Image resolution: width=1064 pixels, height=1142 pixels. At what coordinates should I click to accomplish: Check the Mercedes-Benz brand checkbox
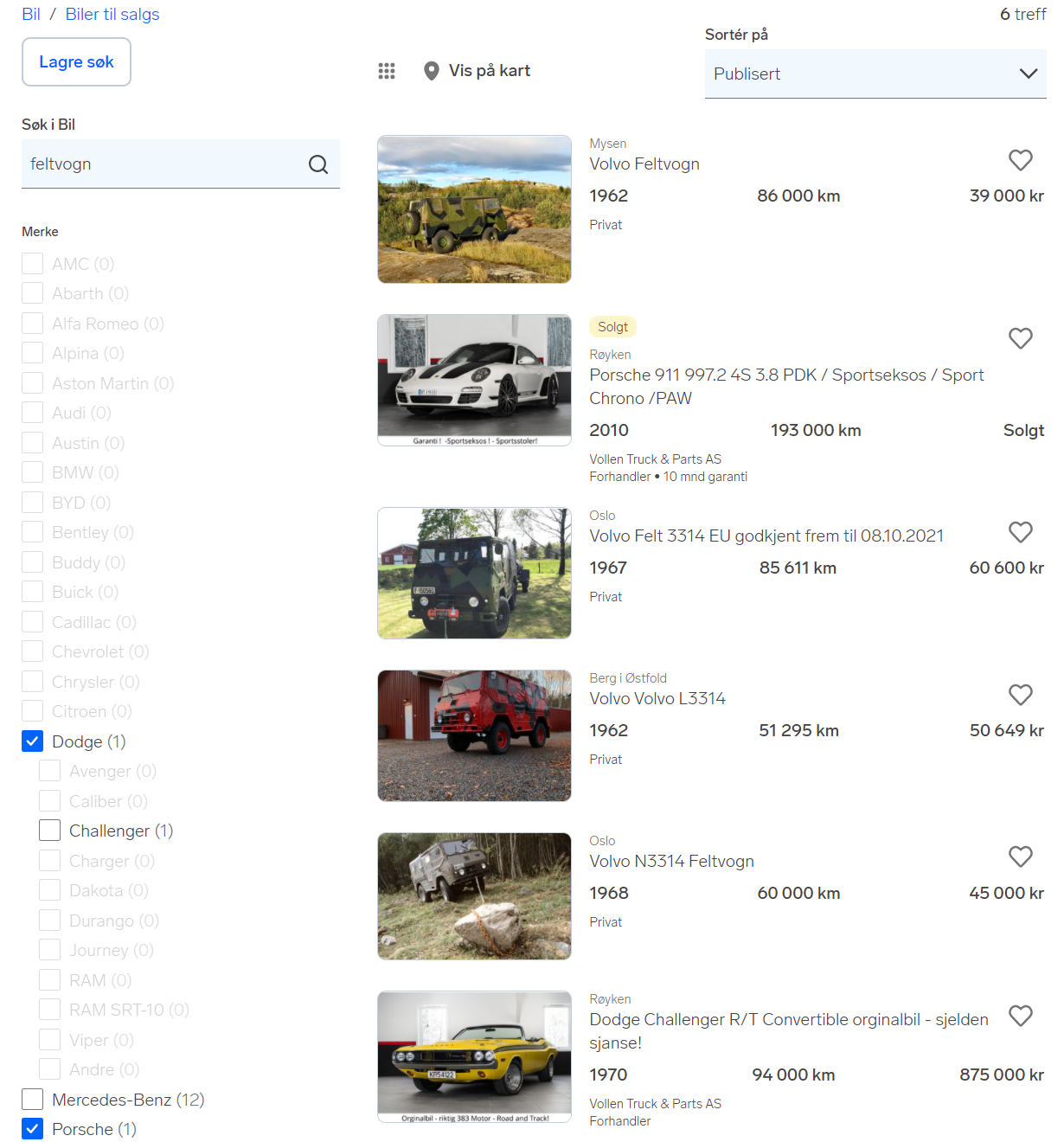pos(33,1100)
